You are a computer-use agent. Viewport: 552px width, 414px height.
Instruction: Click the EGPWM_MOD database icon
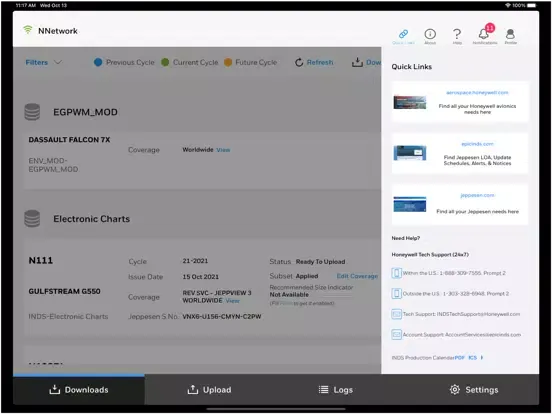32,112
